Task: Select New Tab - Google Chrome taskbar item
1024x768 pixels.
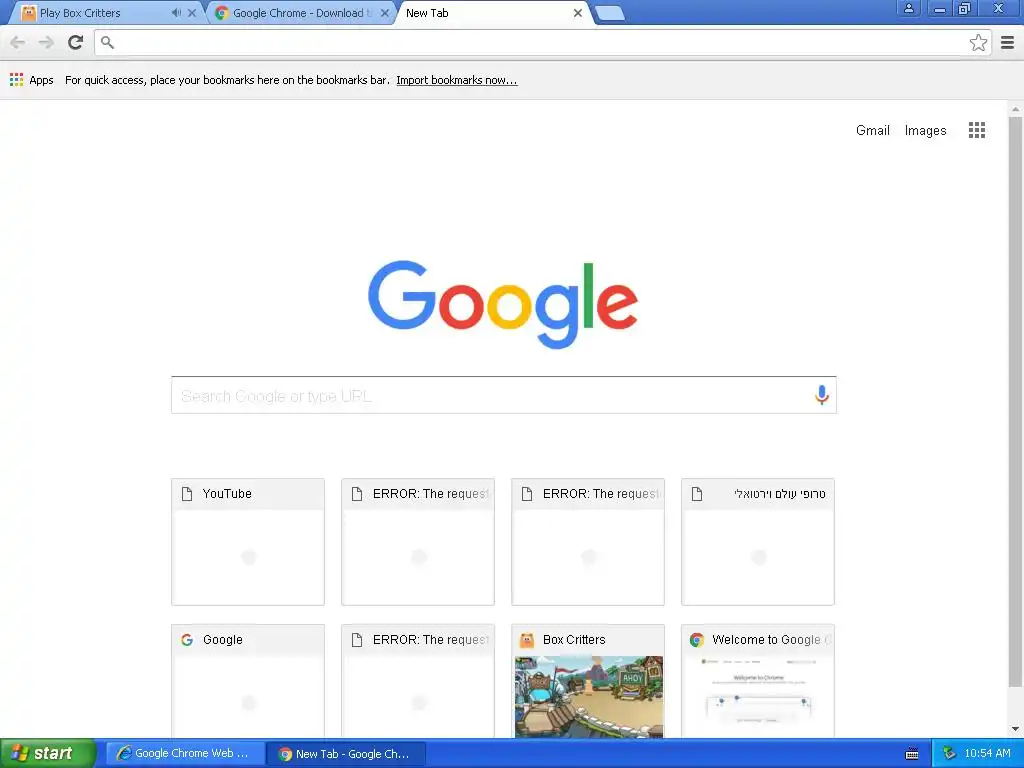Action: pyautogui.click(x=346, y=754)
